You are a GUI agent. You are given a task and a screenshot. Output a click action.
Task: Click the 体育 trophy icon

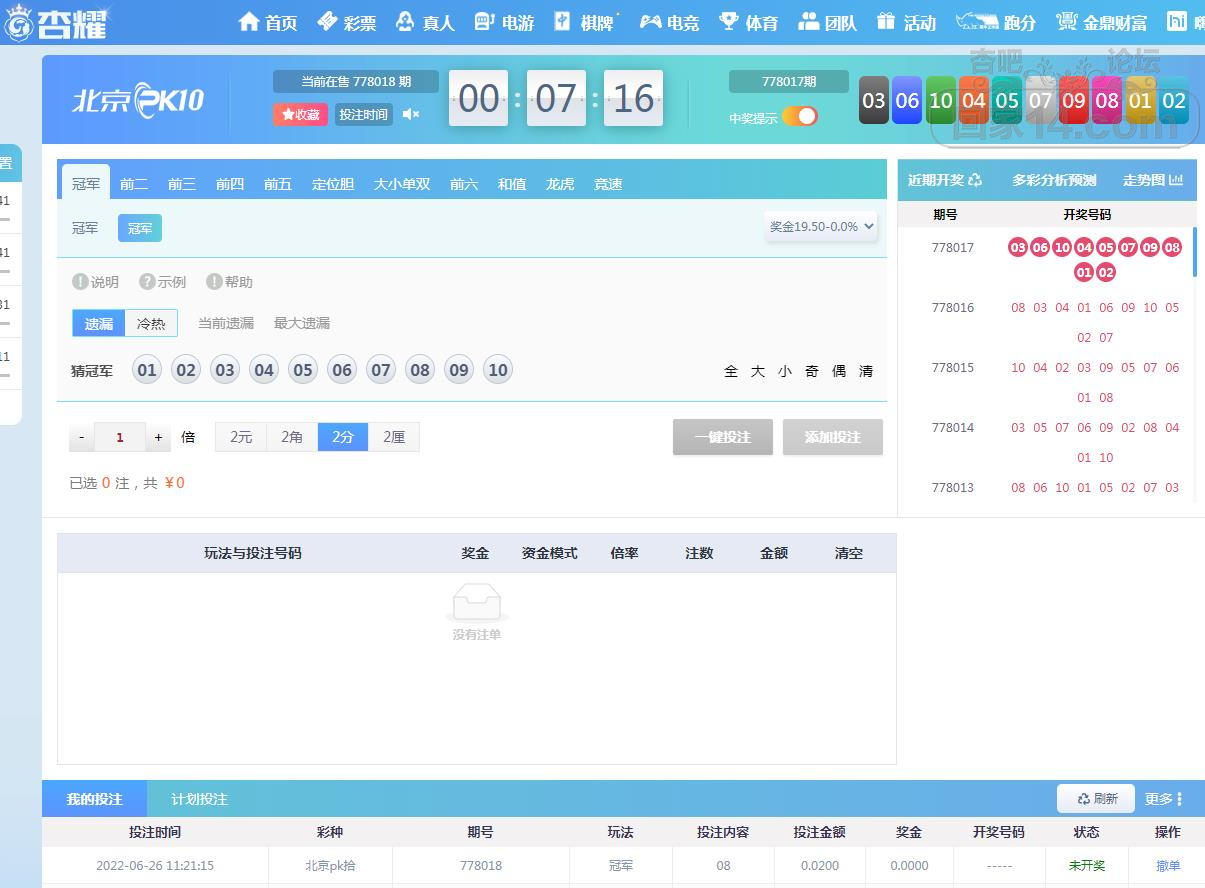729,21
